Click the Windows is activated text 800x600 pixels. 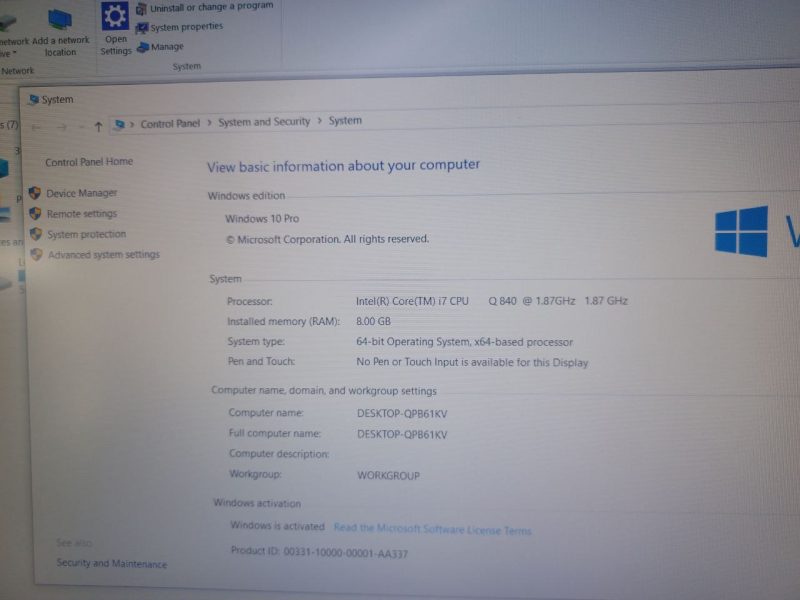[278, 526]
